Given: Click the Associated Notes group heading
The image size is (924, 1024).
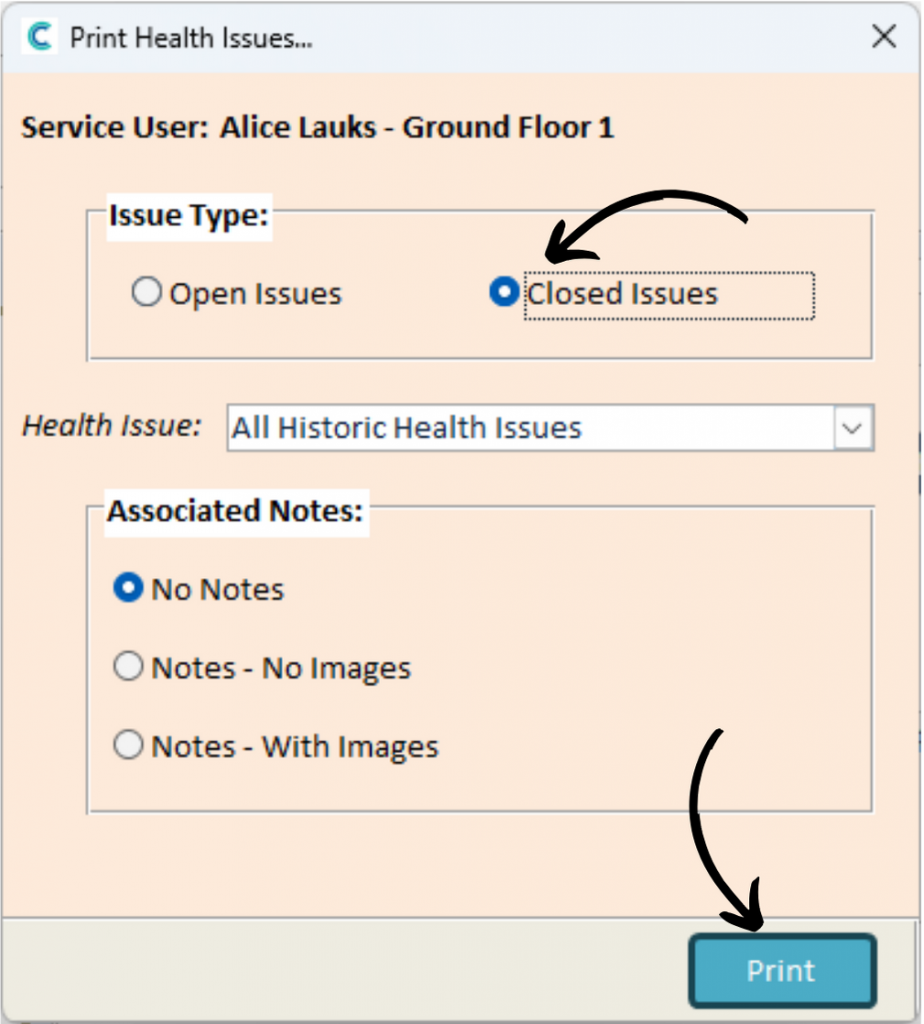Looking at the screenshot, I should [x=237, y=511].
